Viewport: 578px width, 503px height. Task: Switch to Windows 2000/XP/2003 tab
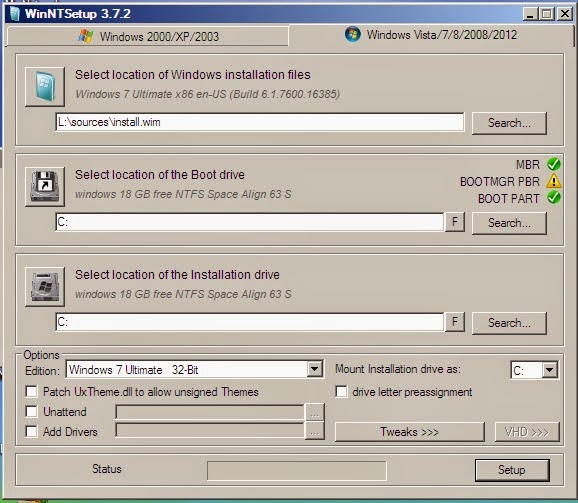148,36
